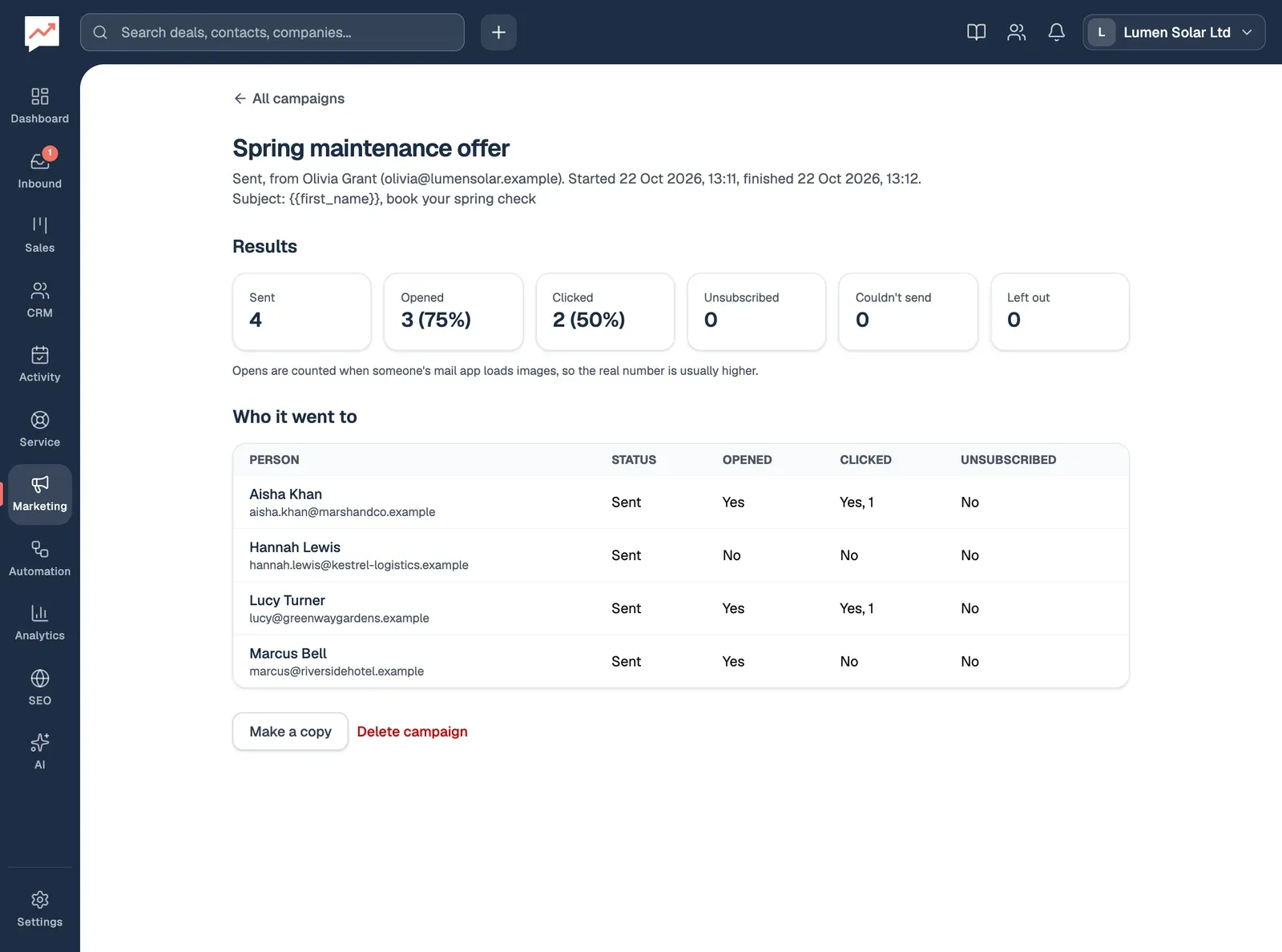The width and height of the screenshot is (1282, 952).
Task: Click Delete campaign
Action: click(412, 732)
